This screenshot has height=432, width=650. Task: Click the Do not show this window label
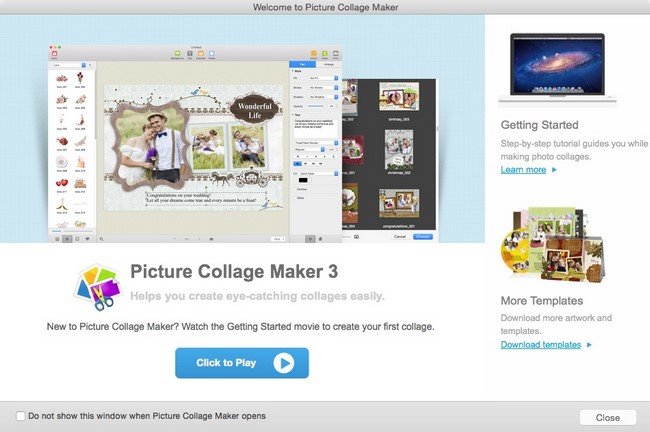[147, 416]
